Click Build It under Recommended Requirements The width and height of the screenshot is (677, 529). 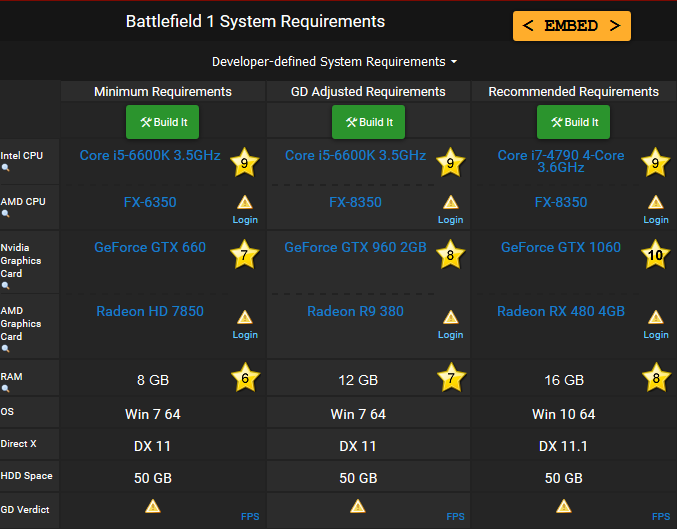tap(573, 122)
